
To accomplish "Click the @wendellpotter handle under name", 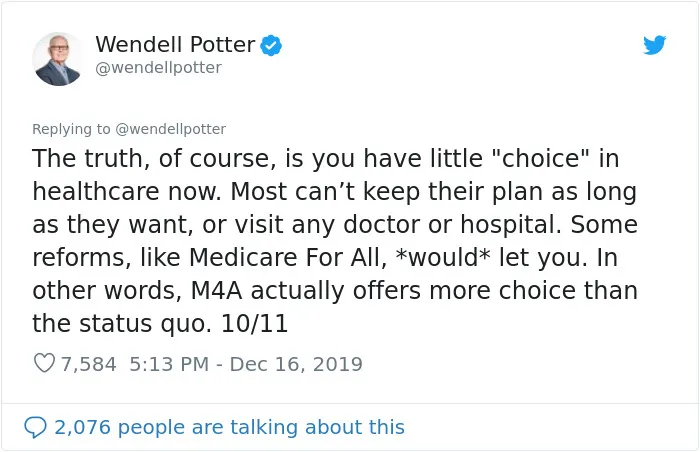I will click(x=158, y=67).
